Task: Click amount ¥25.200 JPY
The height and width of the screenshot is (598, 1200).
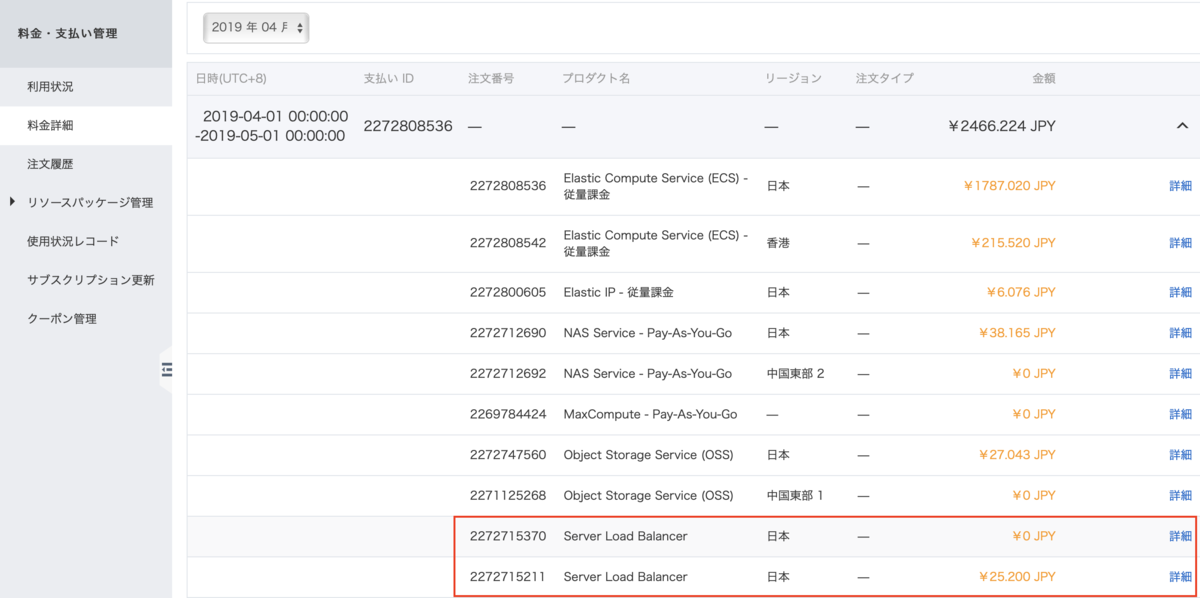Action: (x=1018, y=577)
